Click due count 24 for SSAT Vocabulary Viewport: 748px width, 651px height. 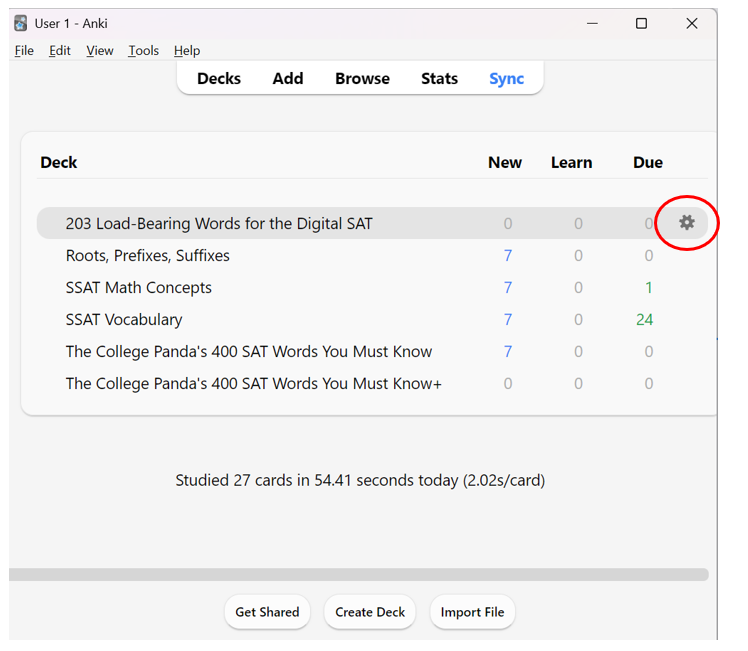[x=644, y=320]
